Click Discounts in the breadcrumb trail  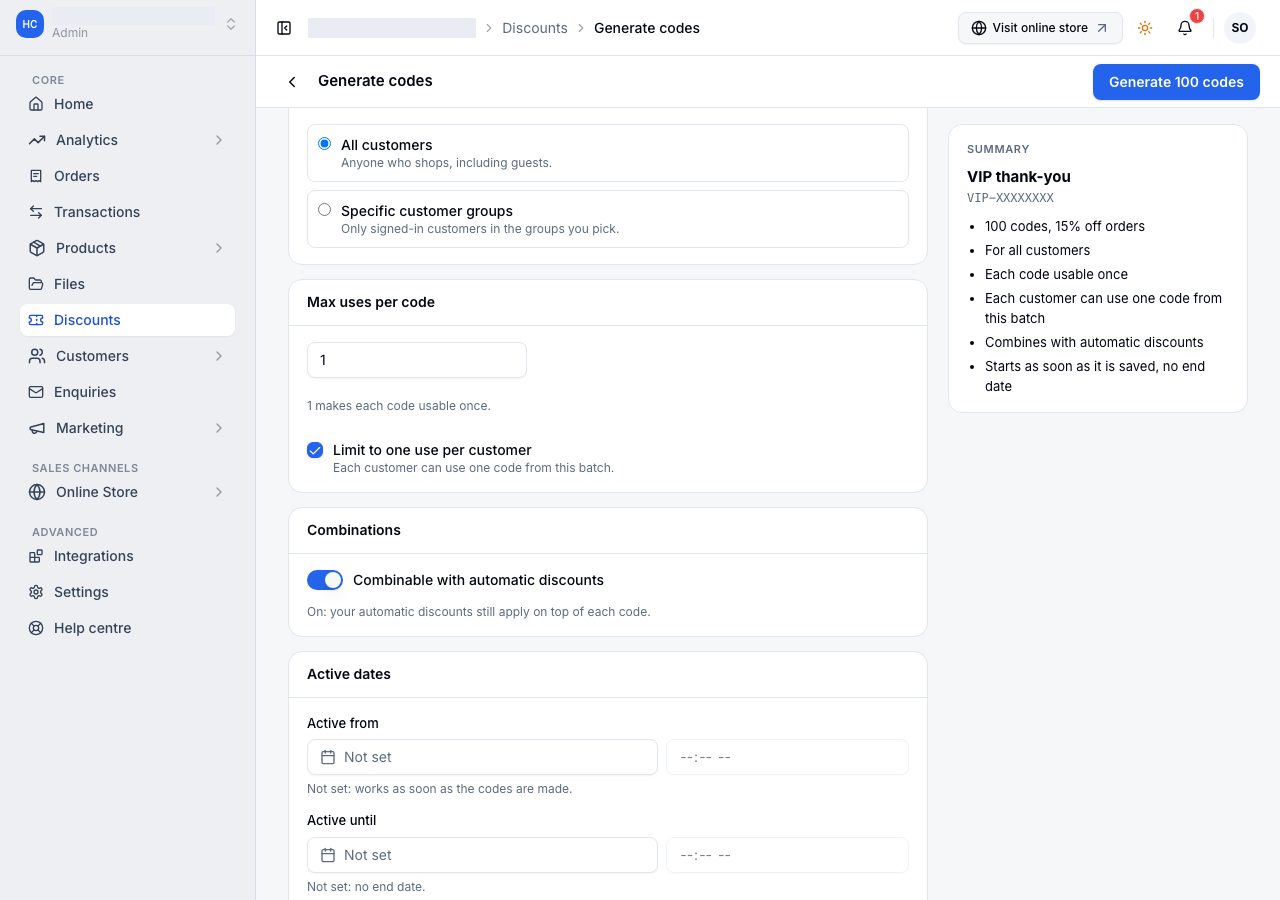[535, 28]
